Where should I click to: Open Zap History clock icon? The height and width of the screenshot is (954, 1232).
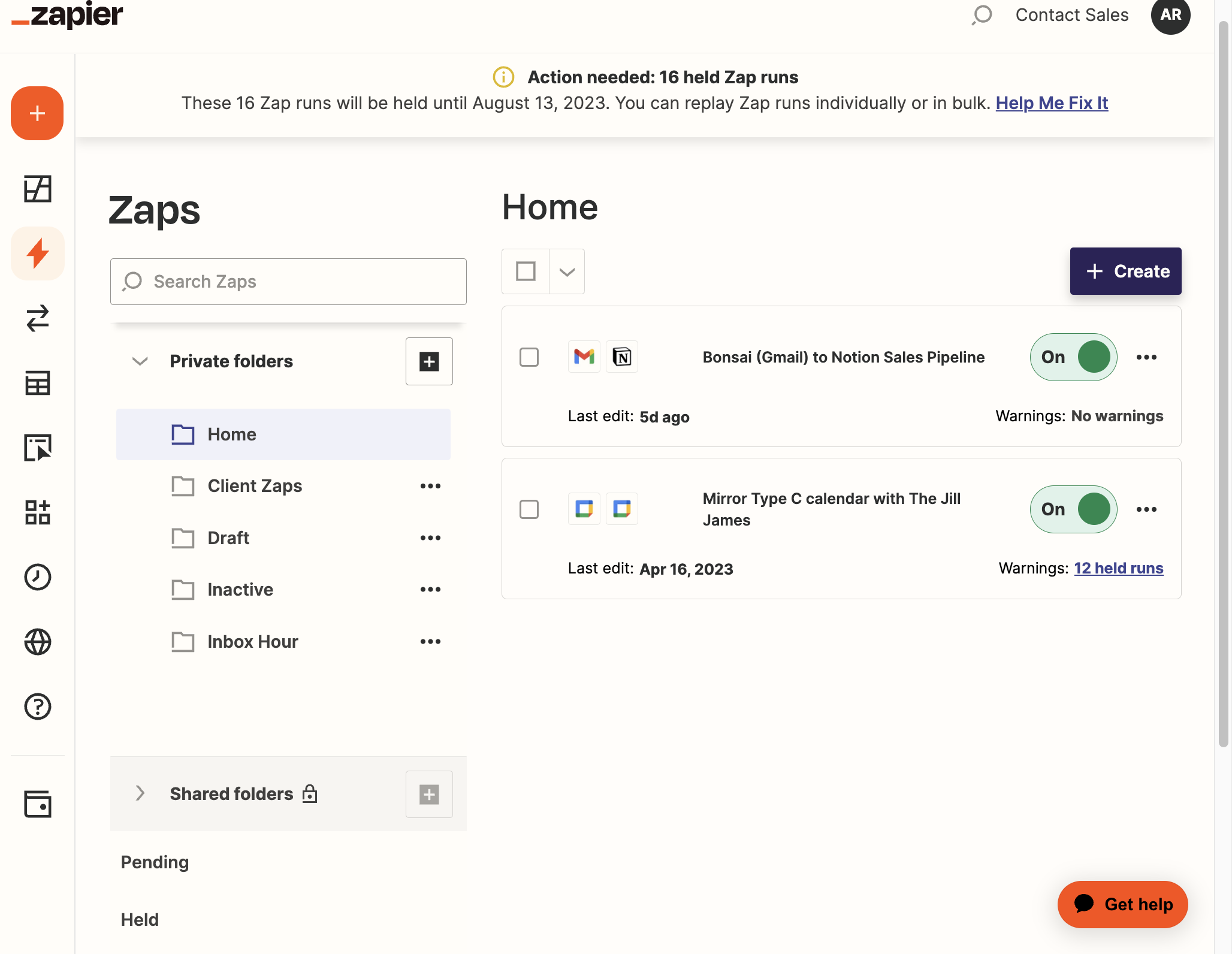37,577
